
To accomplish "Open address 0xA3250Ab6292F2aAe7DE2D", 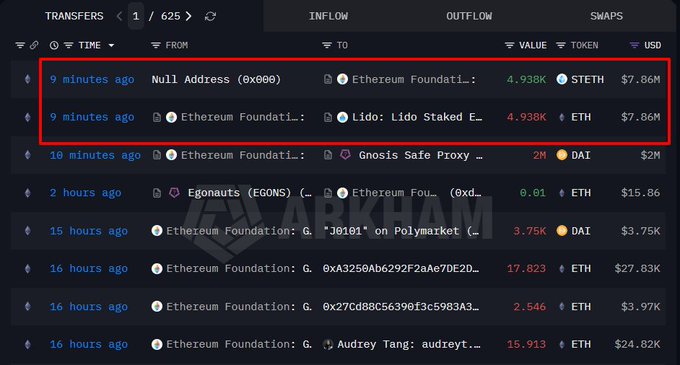I will tap(401, 269).
